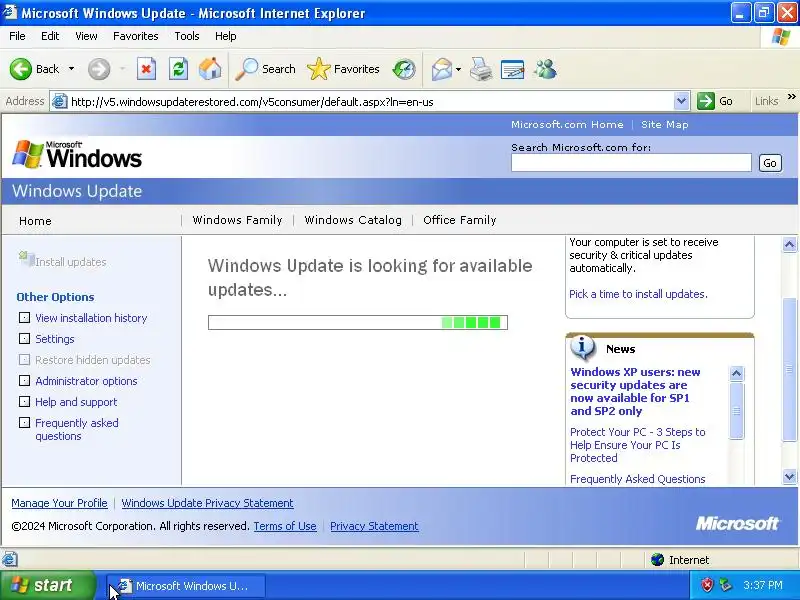Refresh the page with the green arrows icon
This screenshot has height=600, width=800.
(179, 69)
